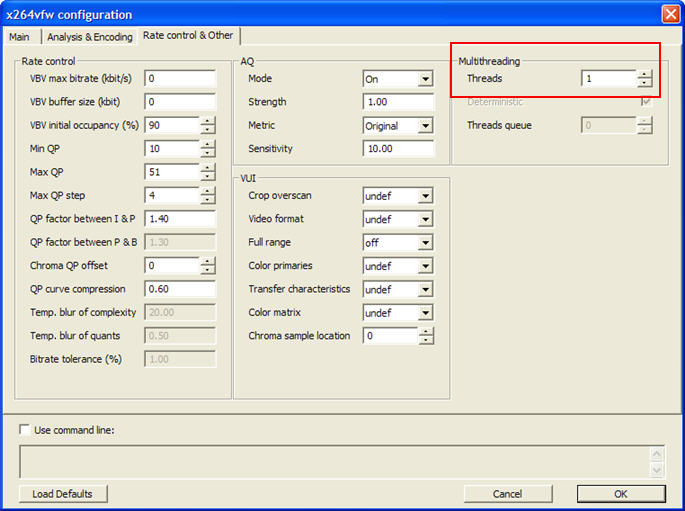Increase Min QP with spinner up arrow
This screenshot has height=511, width=685.
pyautogui.click(x=208, y=145)
